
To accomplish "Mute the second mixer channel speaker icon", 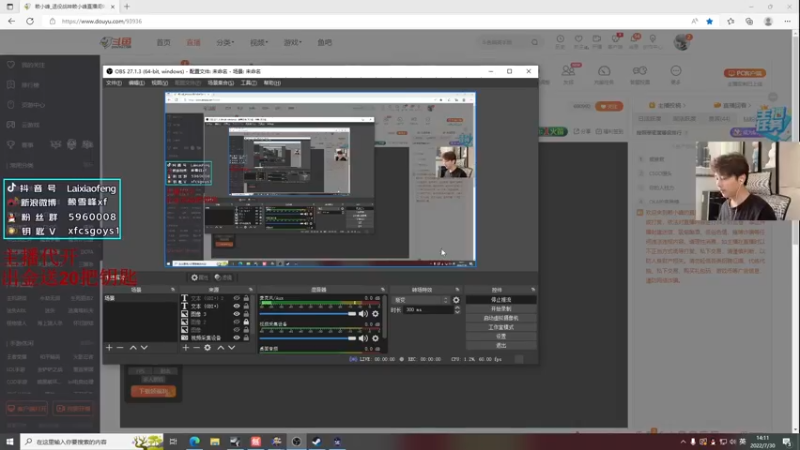I will pos(363,338).
